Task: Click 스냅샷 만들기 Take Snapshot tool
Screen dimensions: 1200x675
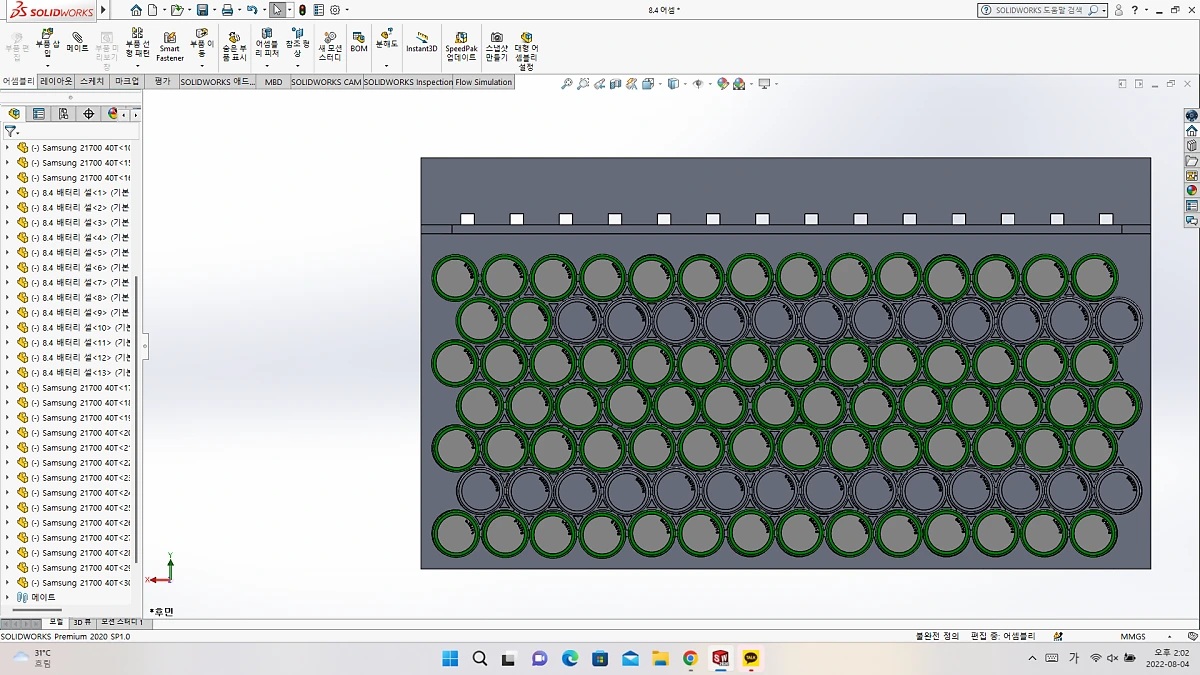Action: (497, 46)
